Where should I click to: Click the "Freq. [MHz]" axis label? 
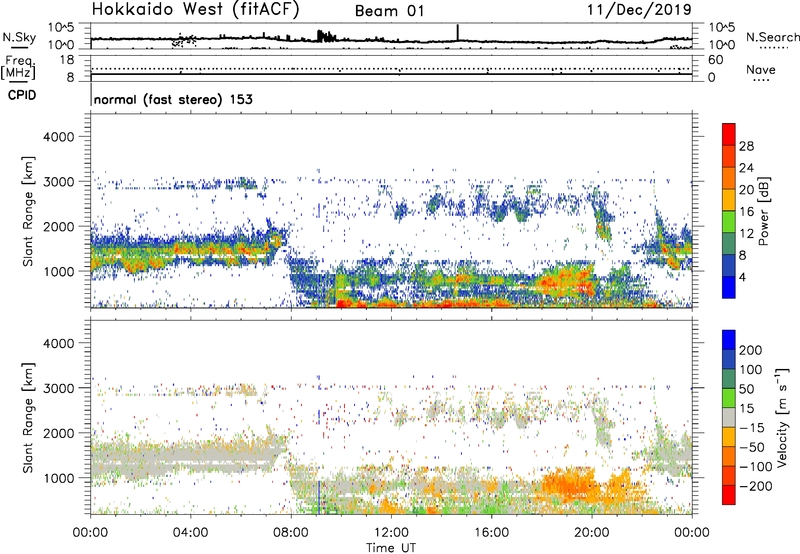click(18, 67)
